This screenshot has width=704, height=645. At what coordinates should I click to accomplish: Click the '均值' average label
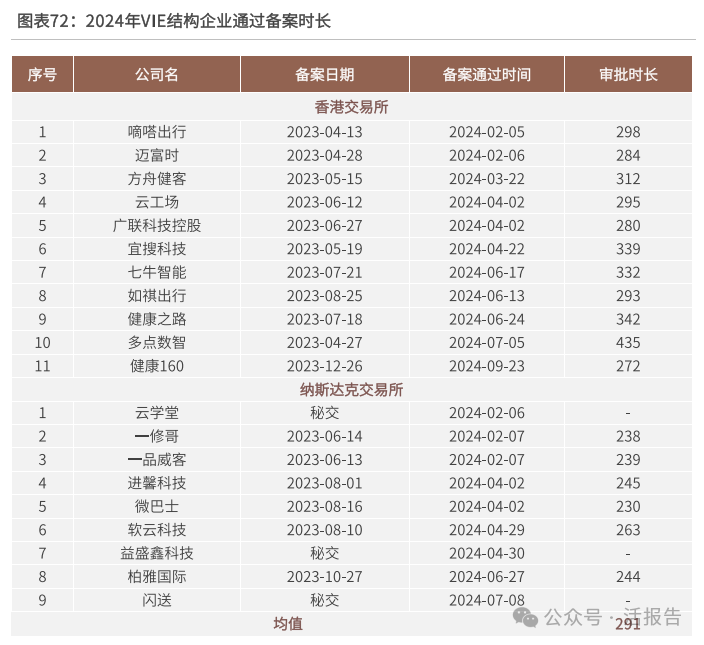[x=288, y=623]
